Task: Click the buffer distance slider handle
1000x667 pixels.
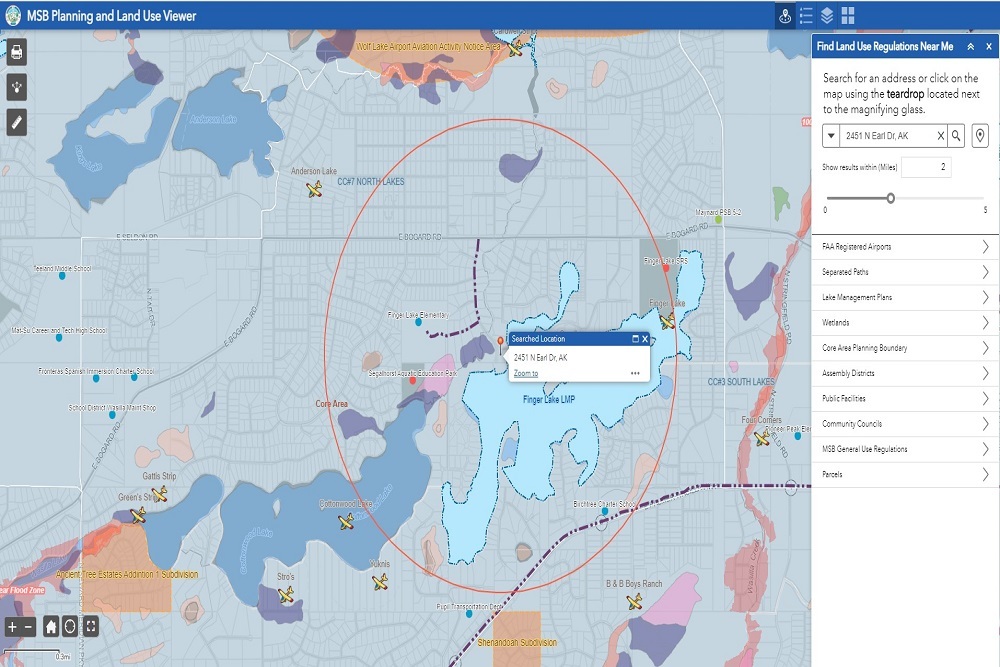Action: [890, 198]
